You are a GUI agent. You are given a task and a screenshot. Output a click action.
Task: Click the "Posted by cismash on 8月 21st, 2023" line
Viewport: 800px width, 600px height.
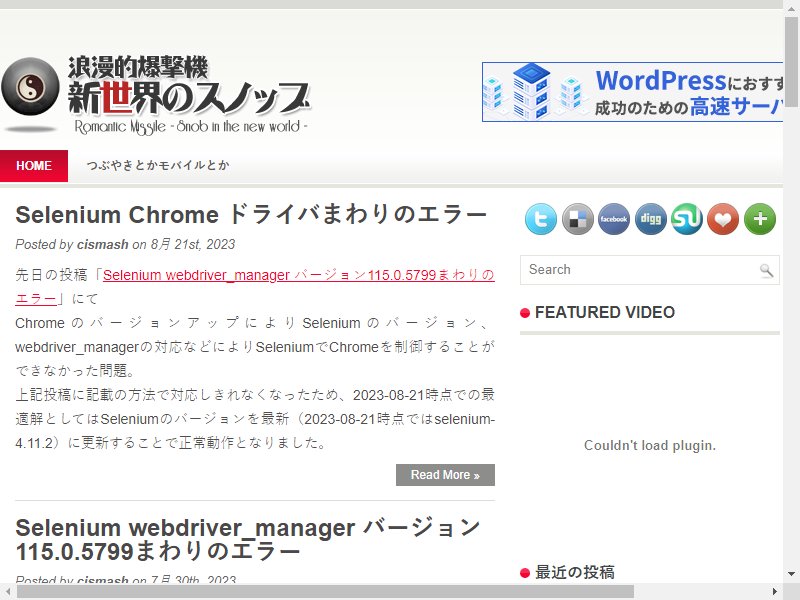point(125,244)
